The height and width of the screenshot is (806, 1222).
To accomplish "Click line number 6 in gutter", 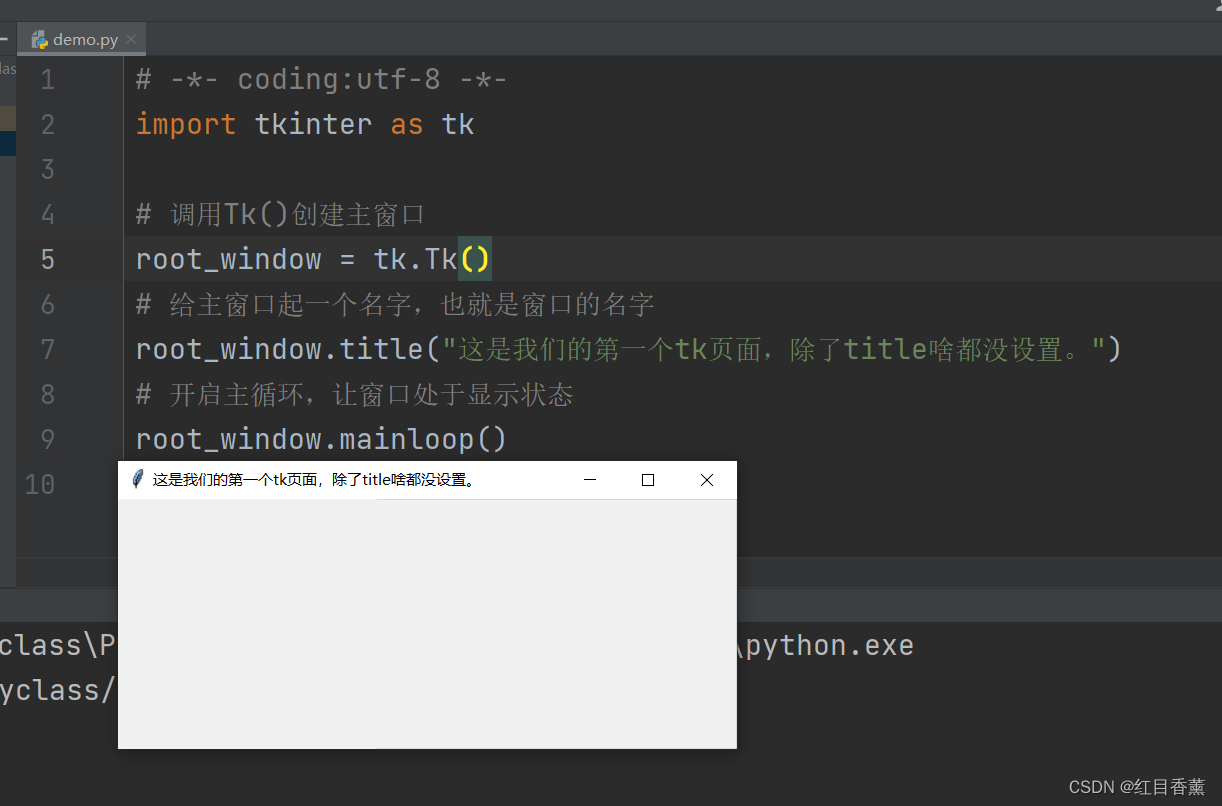I will click(47, 305).
